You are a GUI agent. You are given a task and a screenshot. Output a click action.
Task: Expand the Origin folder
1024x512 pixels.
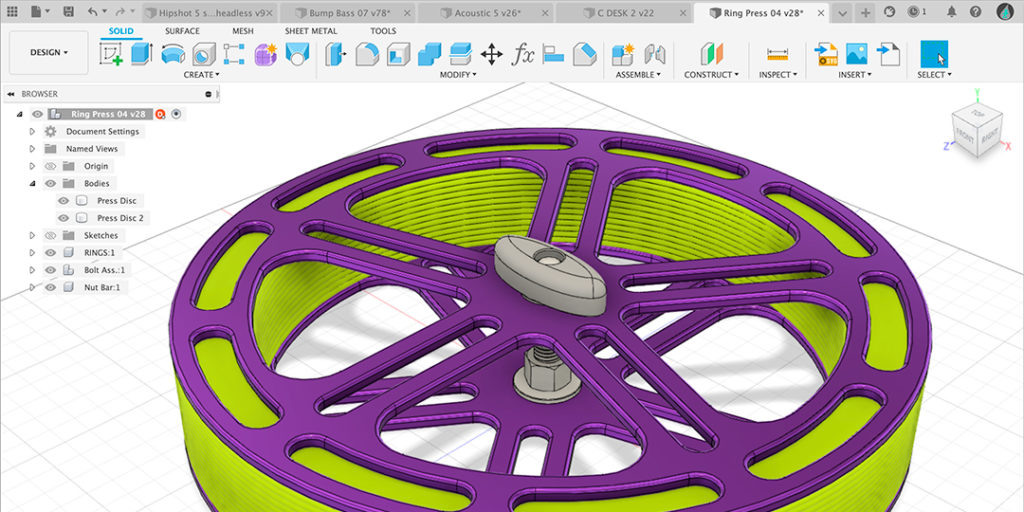pyautogui.click(x=32, y=166)
